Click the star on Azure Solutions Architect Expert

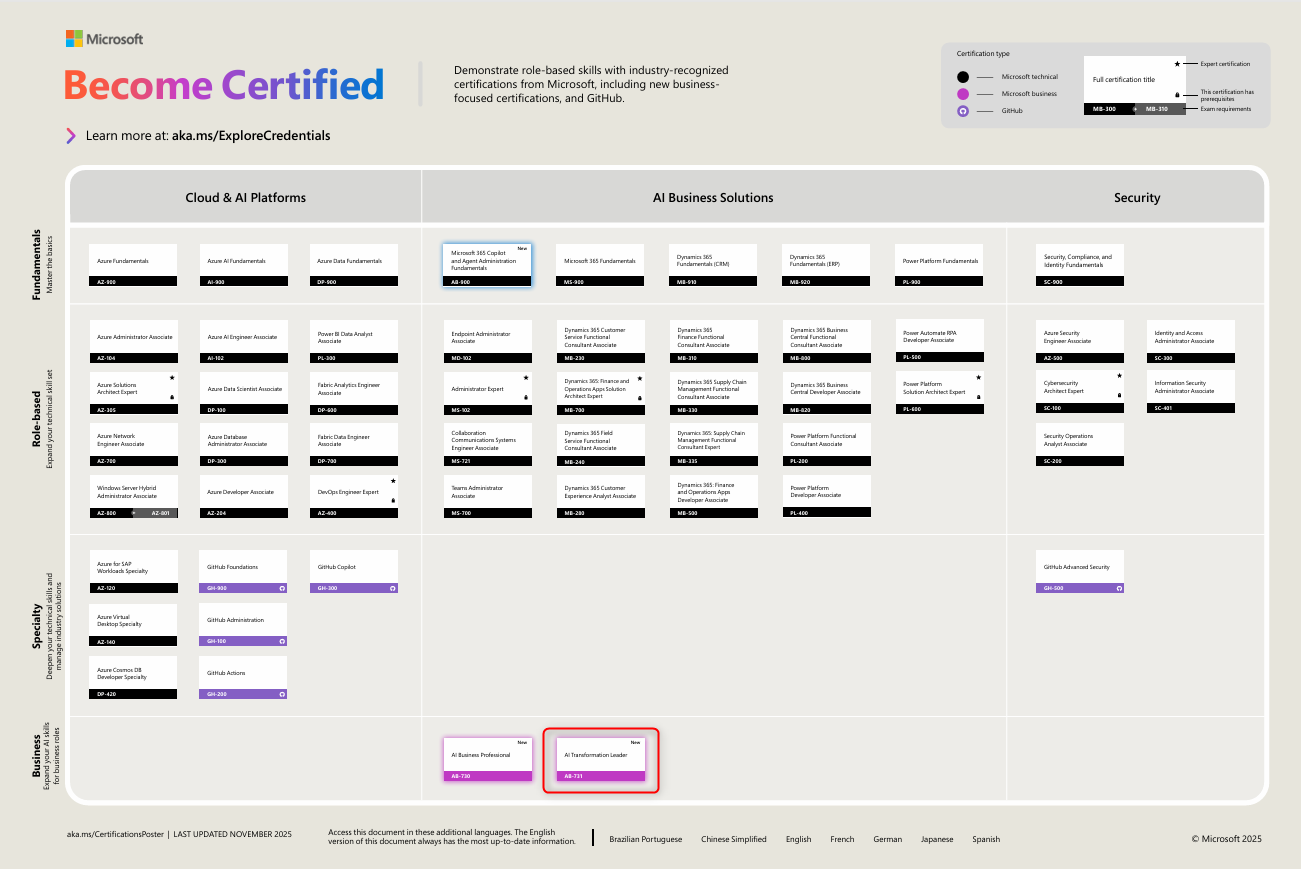click(171, 378)
